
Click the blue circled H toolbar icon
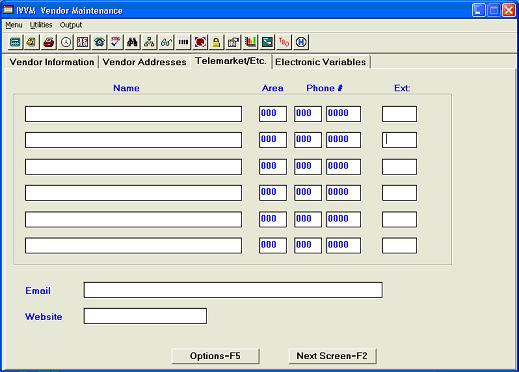point(301,42)
